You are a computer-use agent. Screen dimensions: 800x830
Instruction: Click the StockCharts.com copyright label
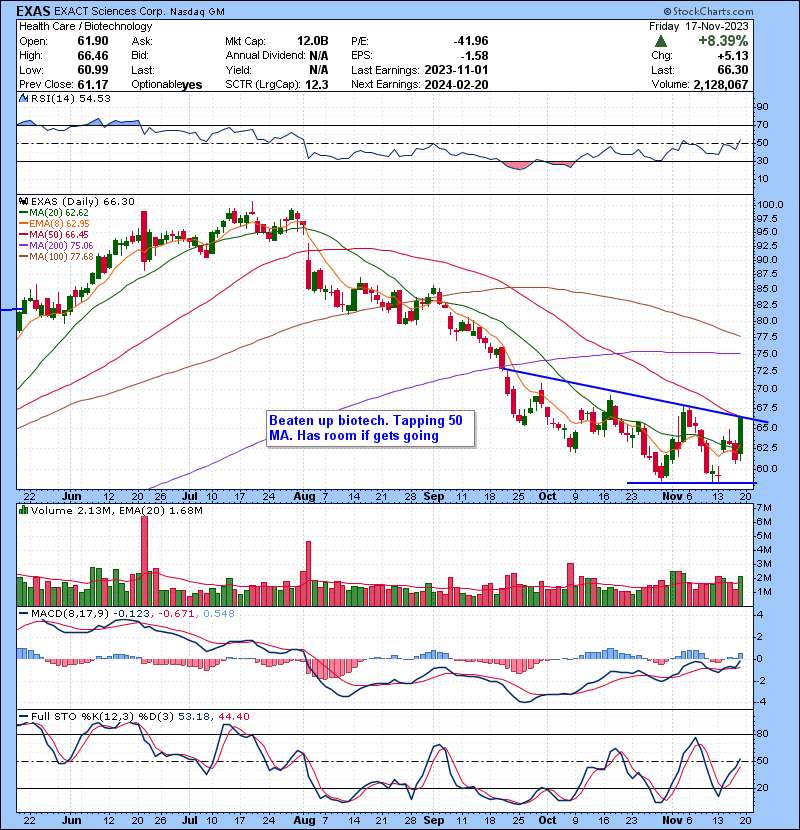click(708, 11)
